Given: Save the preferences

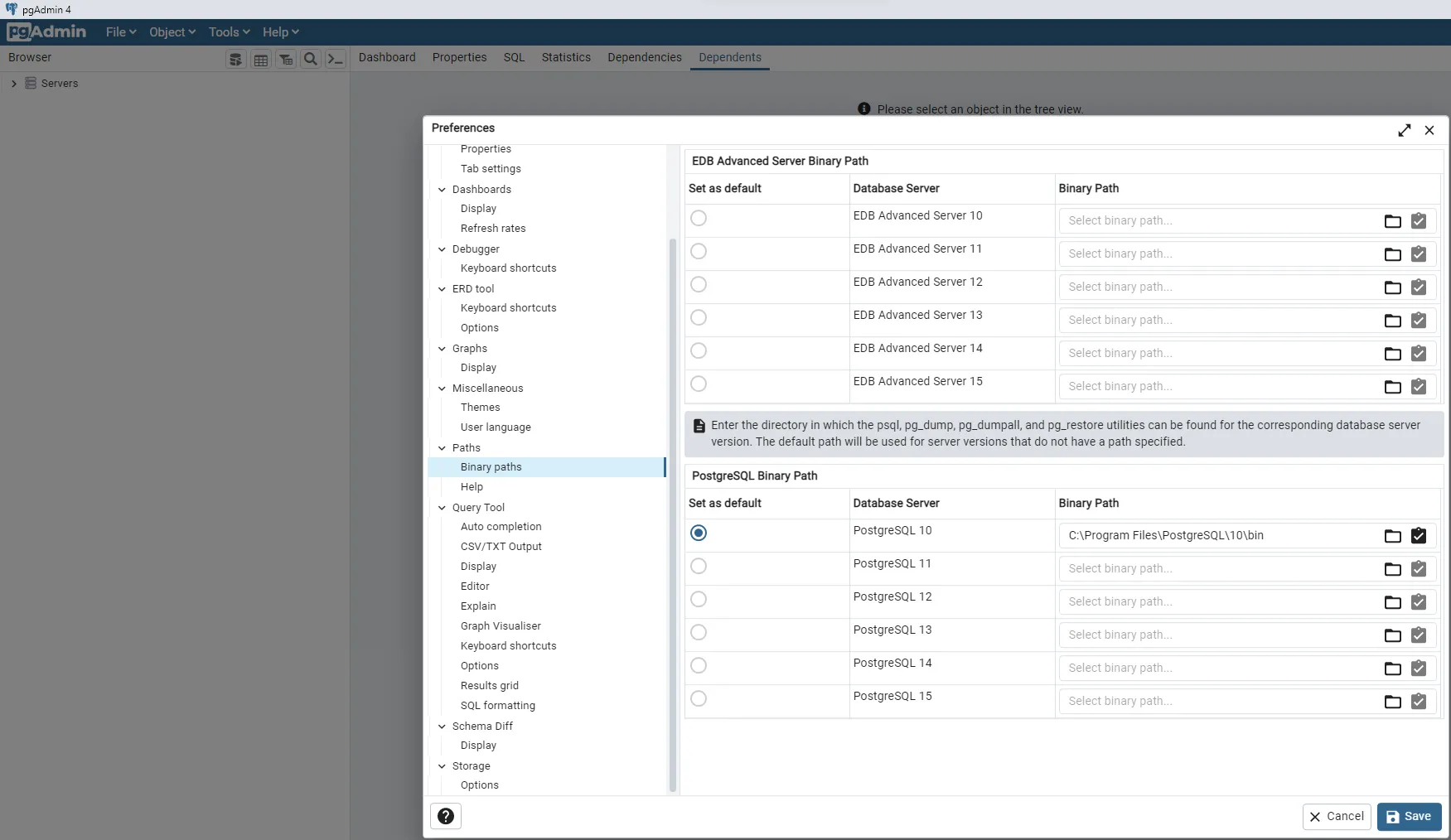Looking at the screenshot, I should (1409, 816).
